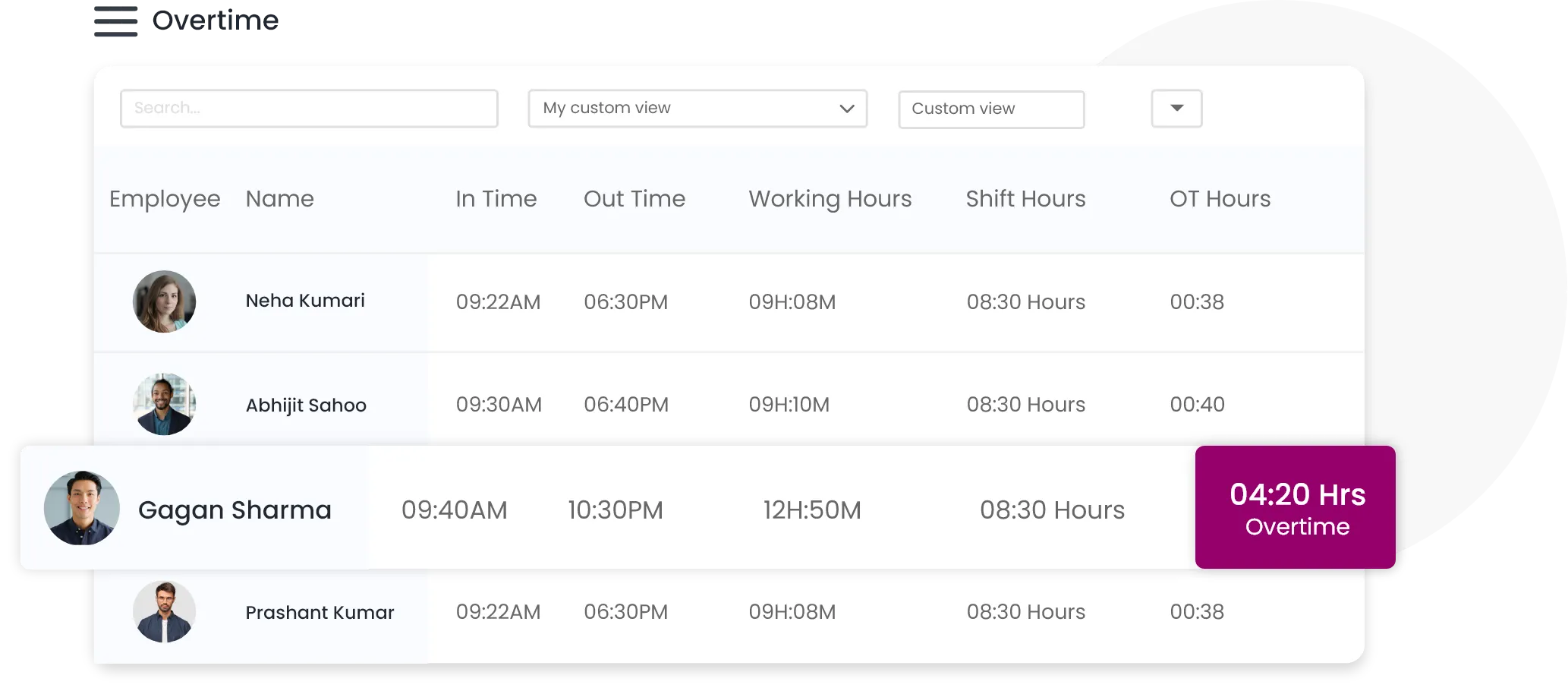This screenshot has height=691, width=1568.
Task: Click the 04:20 Hrs Overtime badge
Action: coord(1295,507)
